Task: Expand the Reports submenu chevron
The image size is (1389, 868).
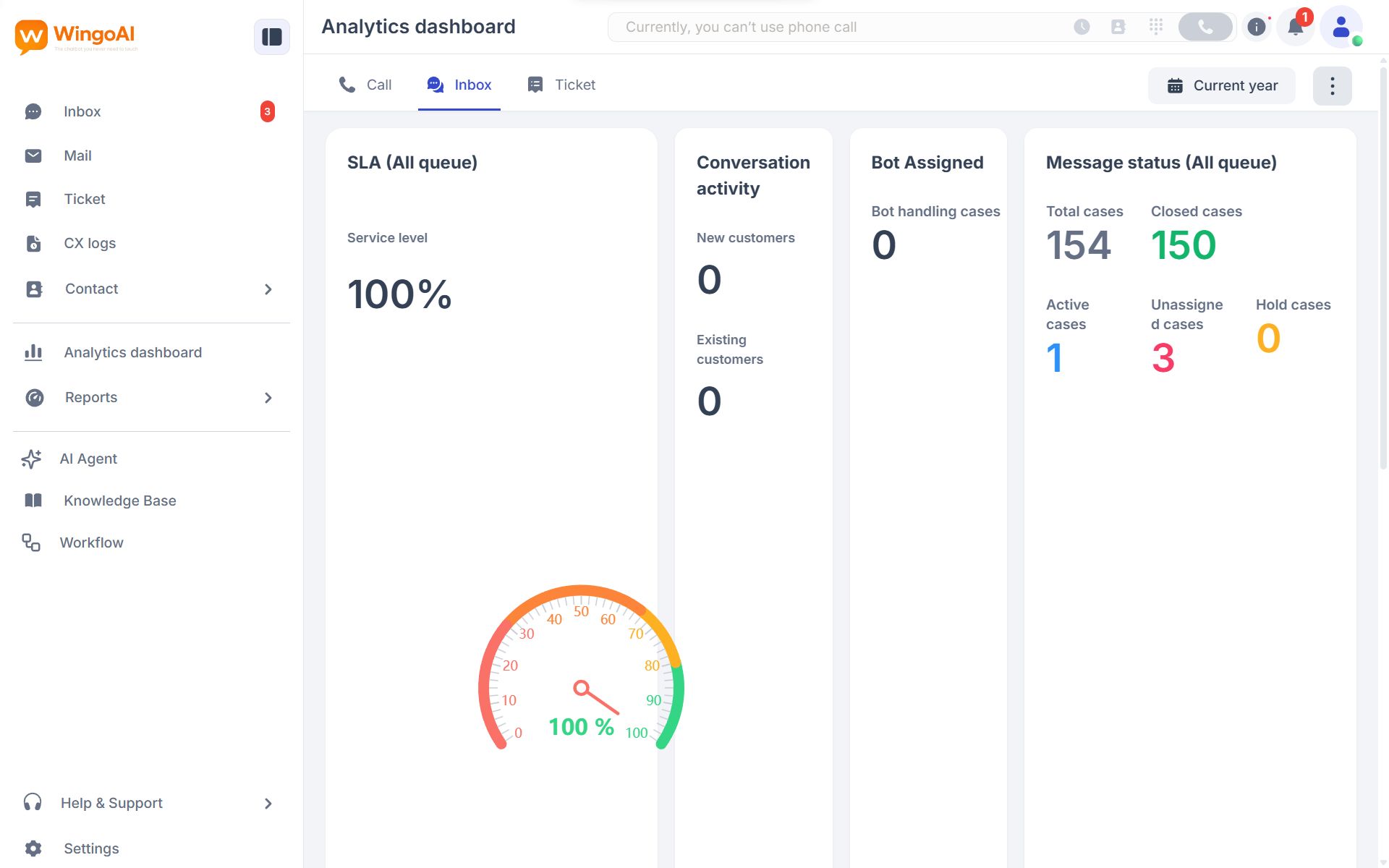Action: pos(268,398)
